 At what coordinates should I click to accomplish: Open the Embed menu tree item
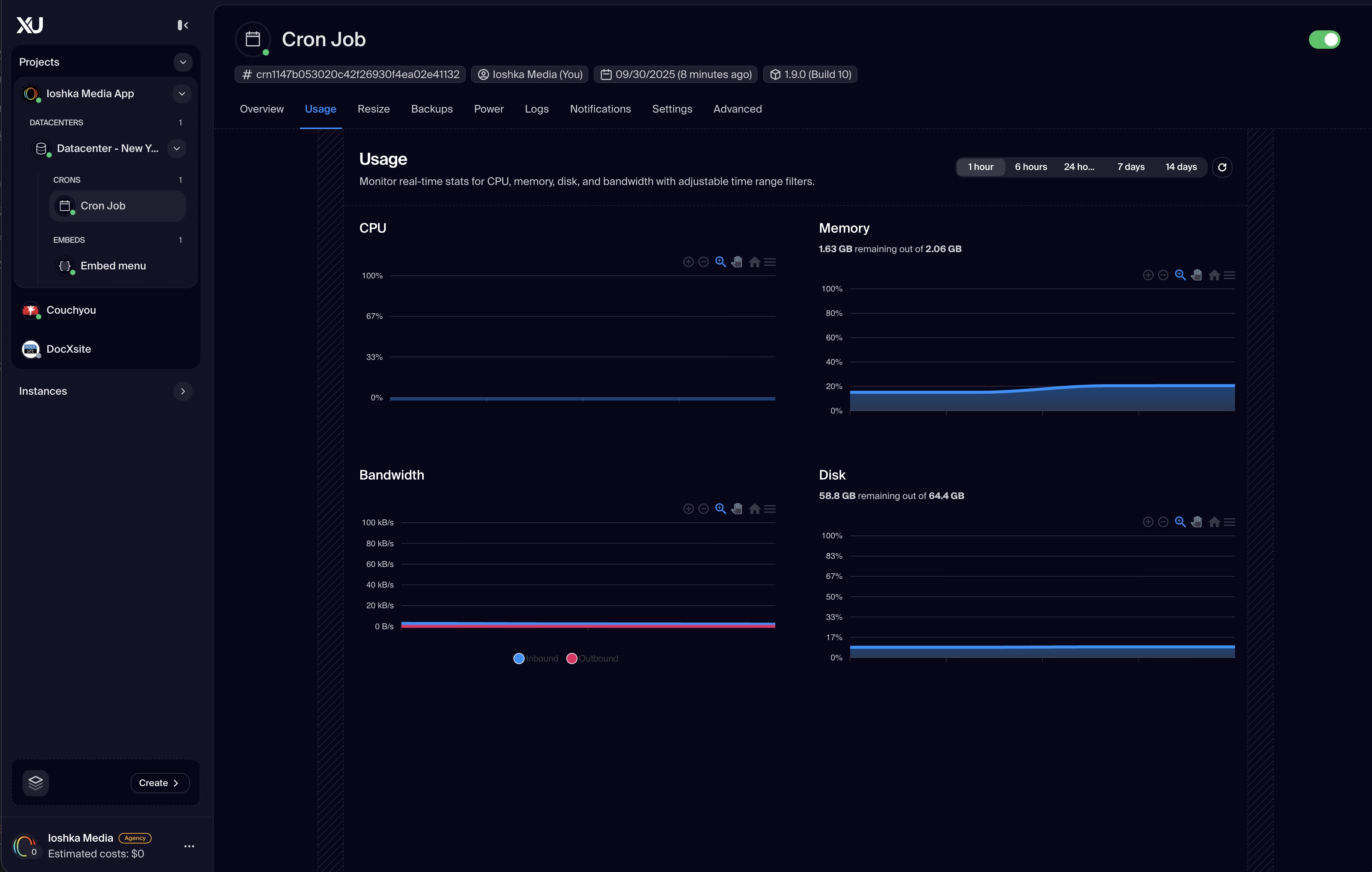[113, 266]
